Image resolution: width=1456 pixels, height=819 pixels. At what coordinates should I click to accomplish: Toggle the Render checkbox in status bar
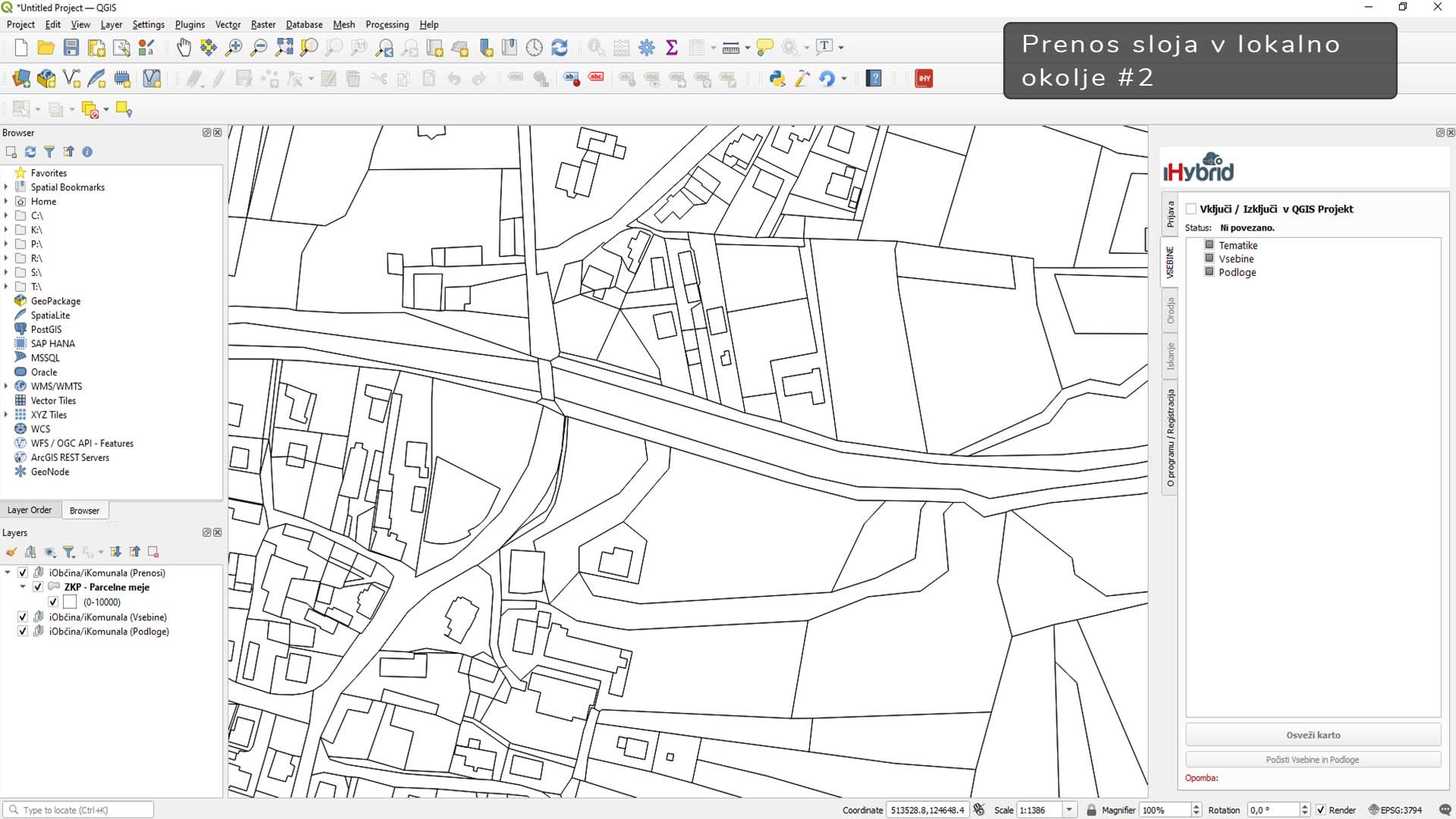click(1320, 810)
